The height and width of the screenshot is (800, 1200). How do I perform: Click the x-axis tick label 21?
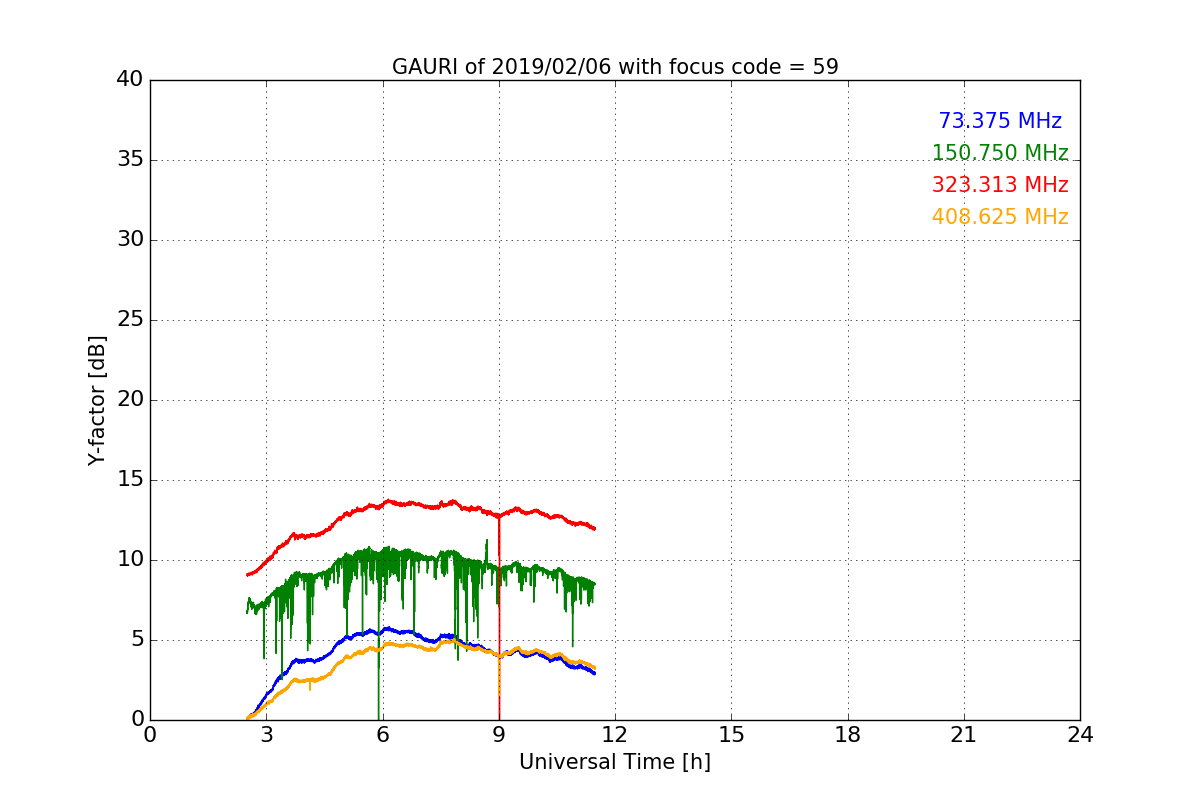964,735
